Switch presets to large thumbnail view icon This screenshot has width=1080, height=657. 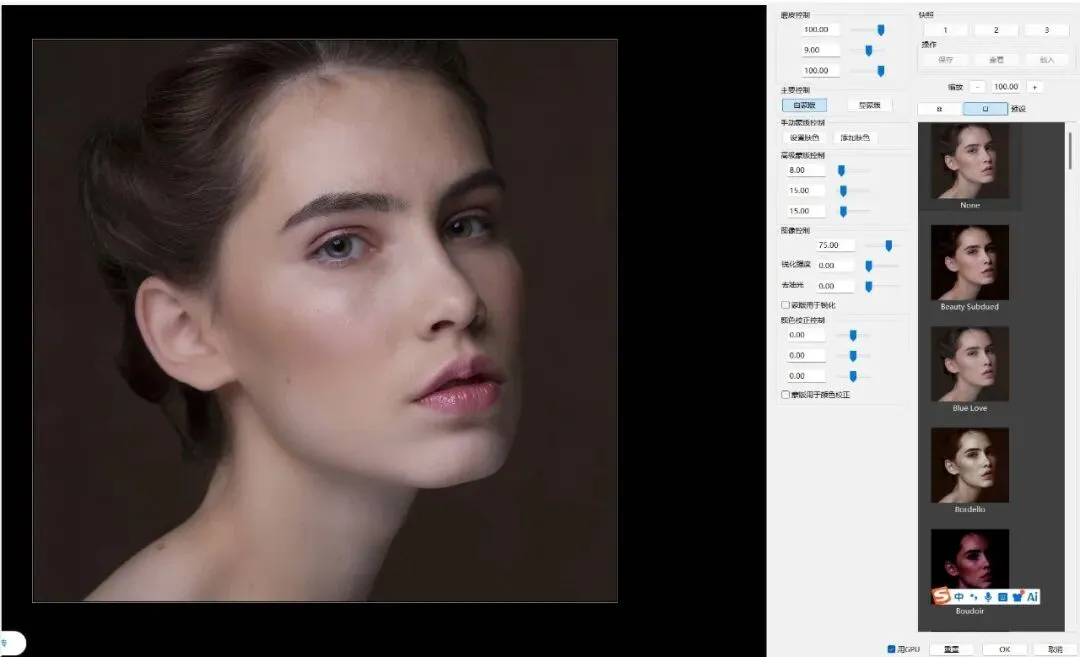[985, 109]
